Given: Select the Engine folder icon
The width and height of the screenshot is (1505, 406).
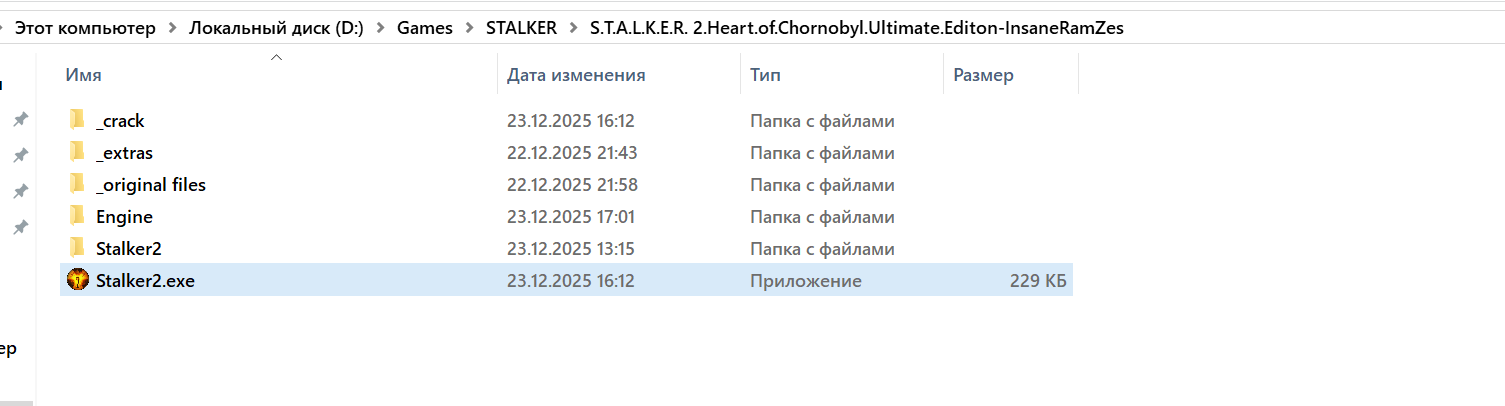Looking at the screenshot, I should click(x=77, y=217).
